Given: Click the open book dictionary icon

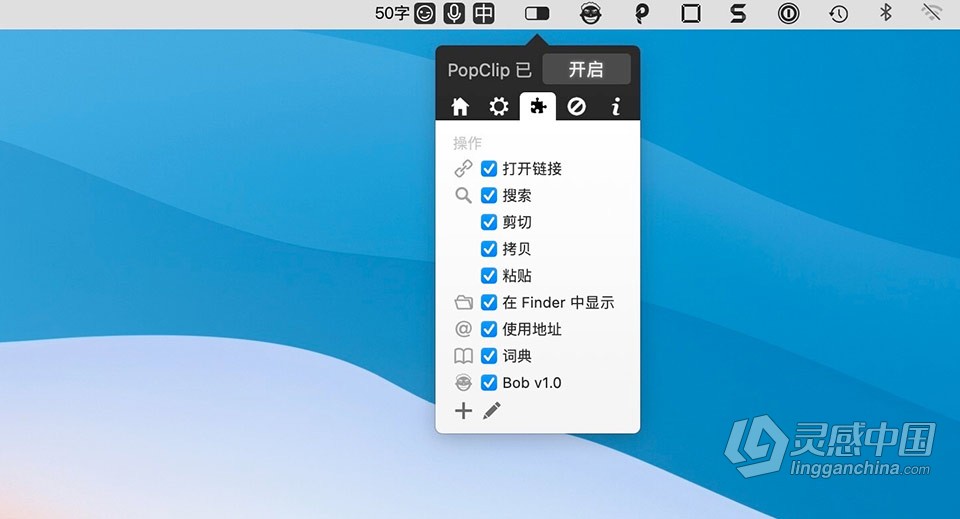Looking at the screenshot, I should [463, 356].
